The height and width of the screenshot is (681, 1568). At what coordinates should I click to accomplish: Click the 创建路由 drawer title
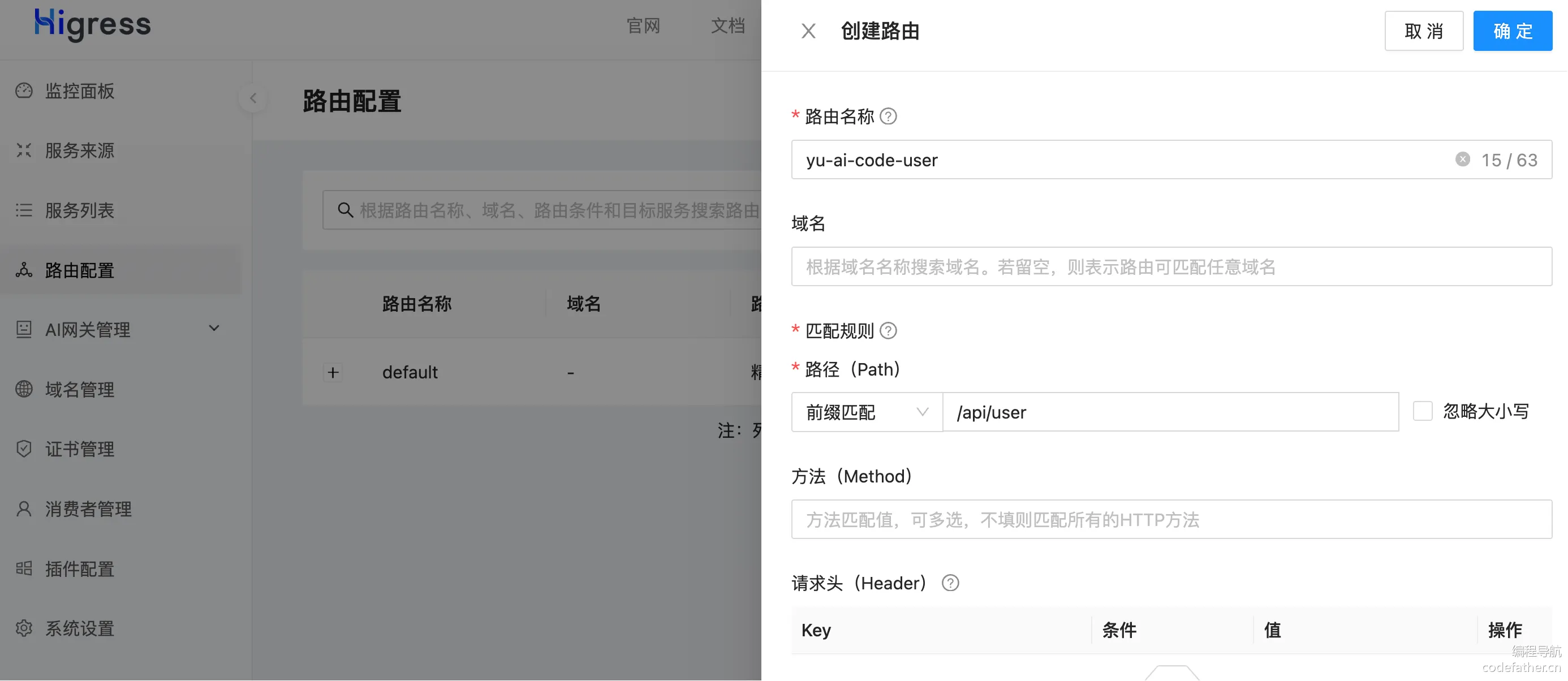(880, 31)
